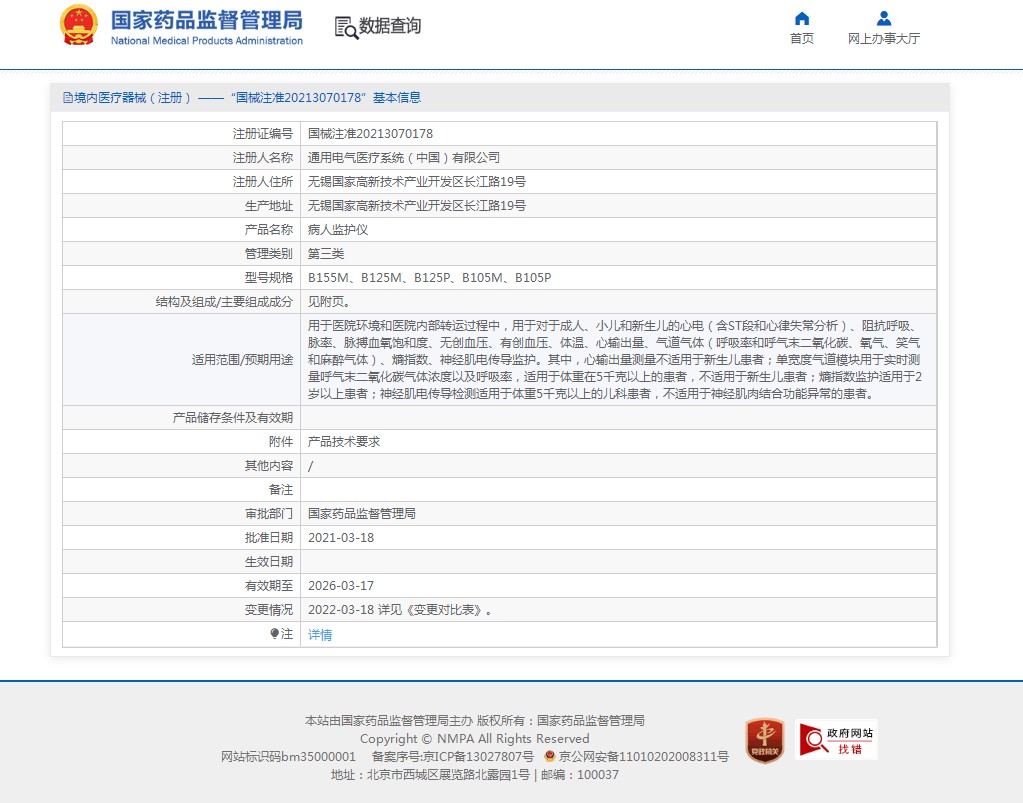Click the 首页 home icon
1023x803 pixels.
[x=801, y=18]
